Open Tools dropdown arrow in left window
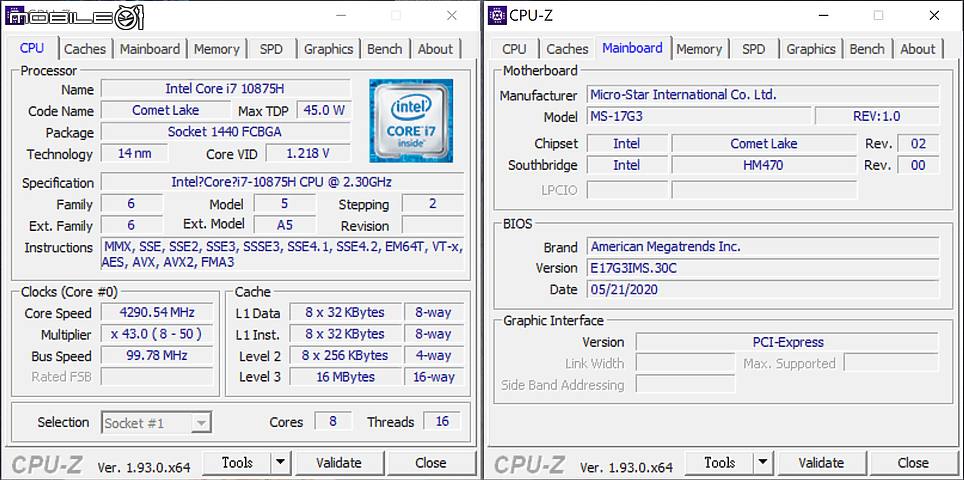The image size is (964, 480). [280, 462]
